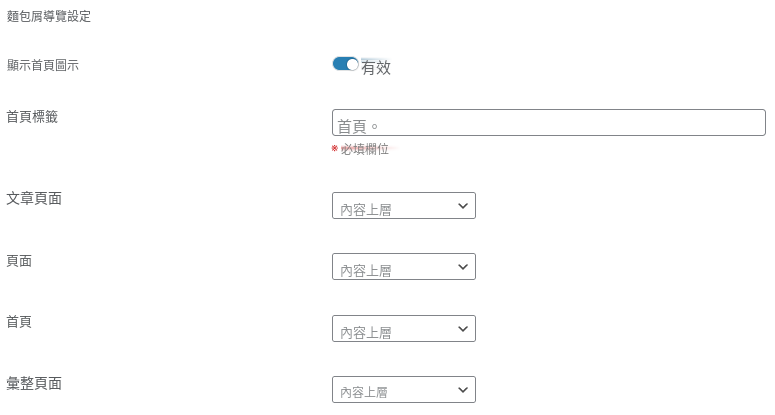
Task: Click the 首頁標籤 field label
Action: click(32, 117)
